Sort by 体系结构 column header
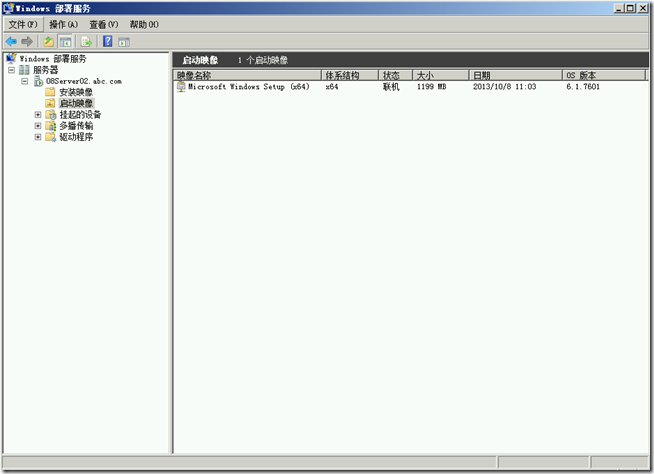The image size is (654, 474). [x=350, y=75]
